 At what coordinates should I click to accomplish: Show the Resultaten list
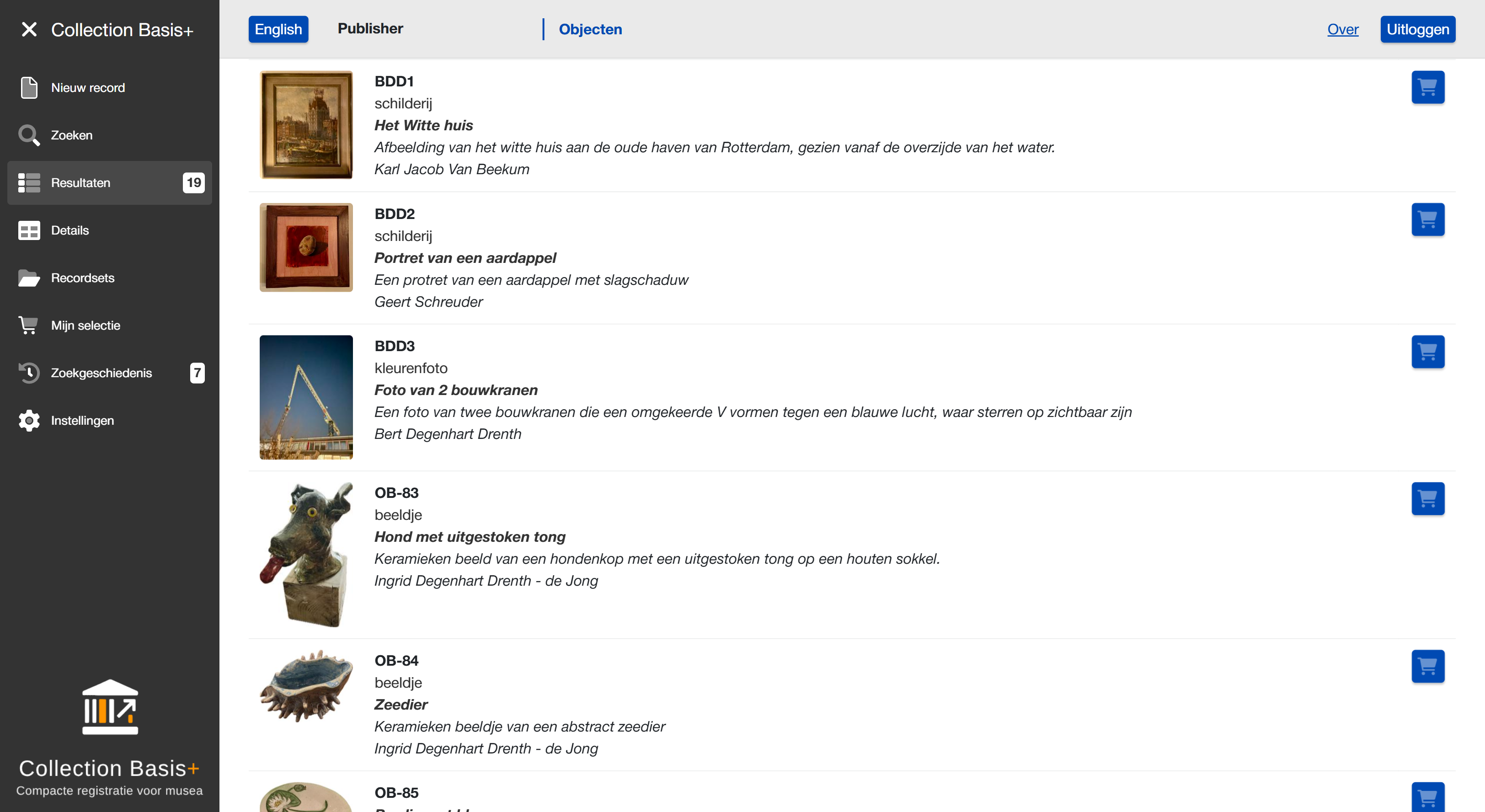point(81,183)
